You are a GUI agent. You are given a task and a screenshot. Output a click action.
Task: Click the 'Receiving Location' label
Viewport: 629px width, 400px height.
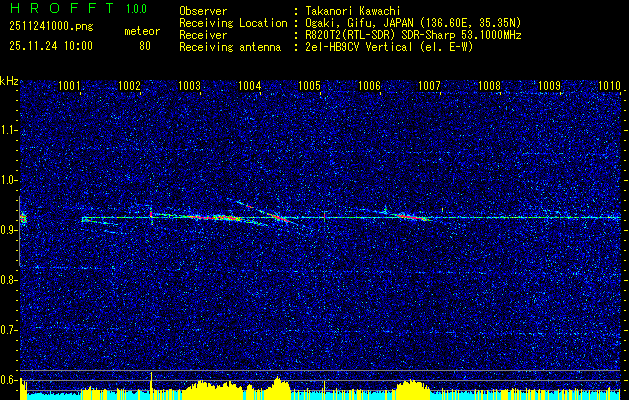pyautogui.click(x=233, y=23)
